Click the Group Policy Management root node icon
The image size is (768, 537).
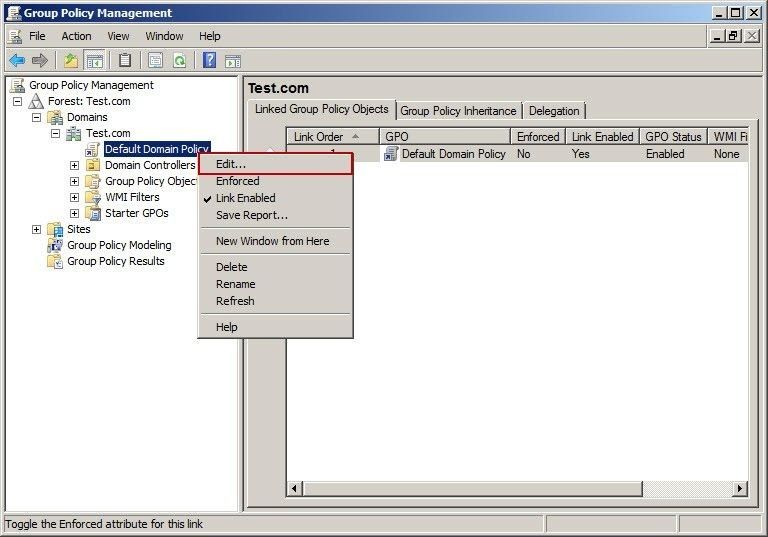18,85
